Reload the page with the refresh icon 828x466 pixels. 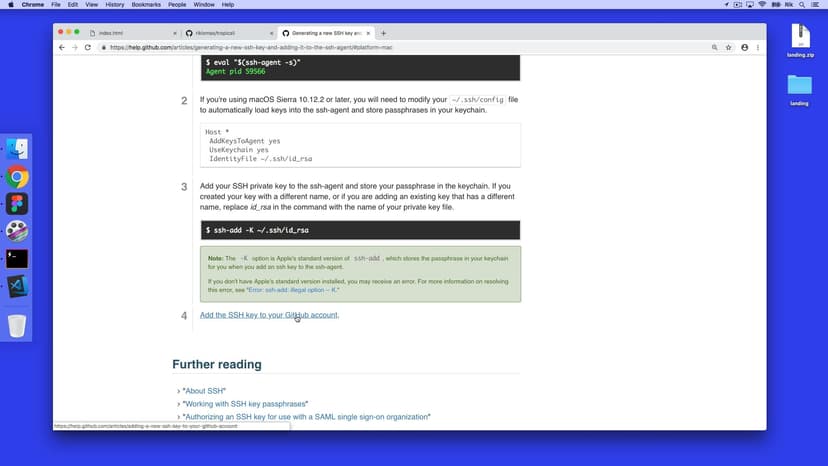(x=88, y=47)
